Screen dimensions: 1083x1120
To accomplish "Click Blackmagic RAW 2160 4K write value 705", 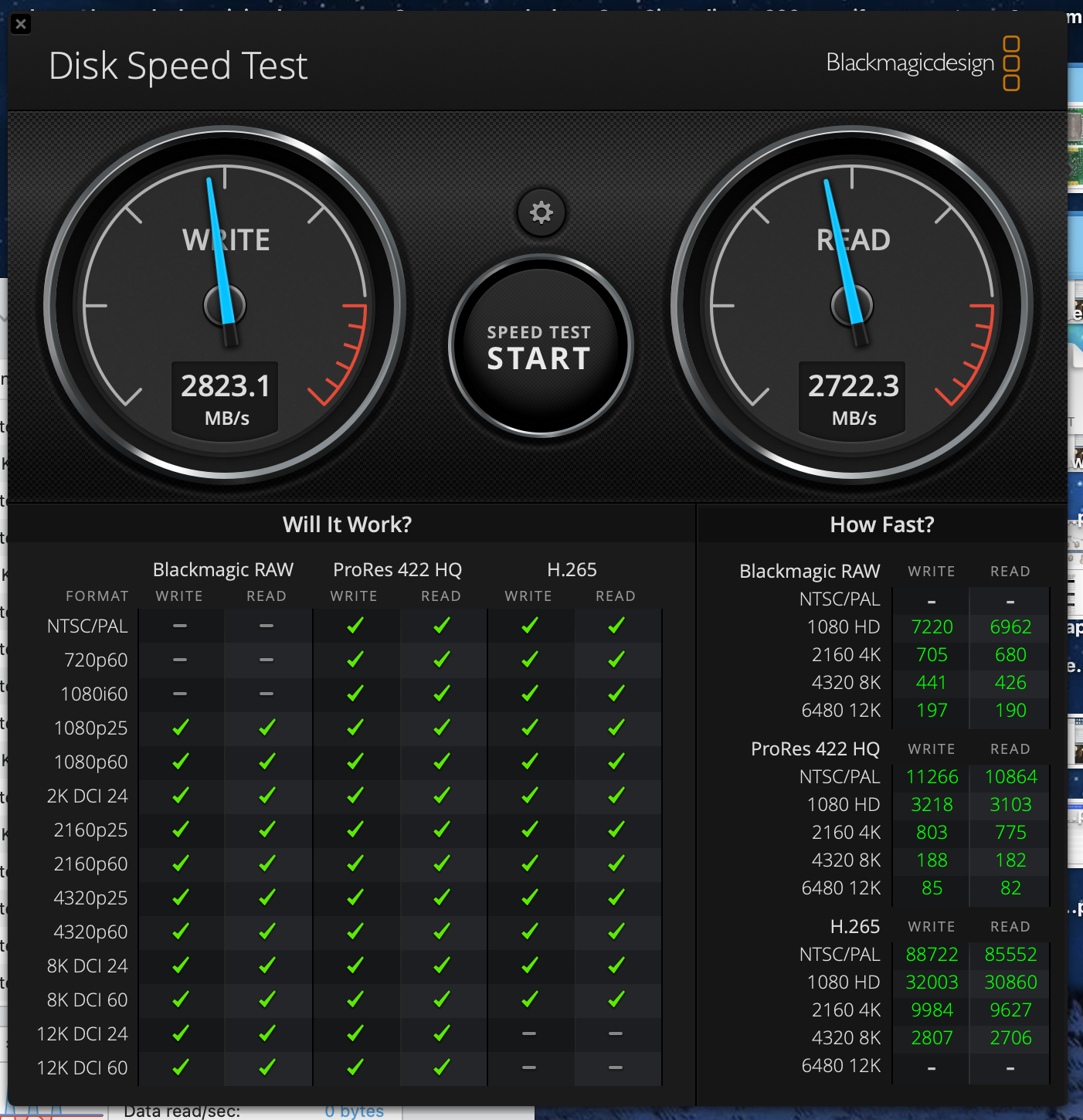I will (932, 654).
